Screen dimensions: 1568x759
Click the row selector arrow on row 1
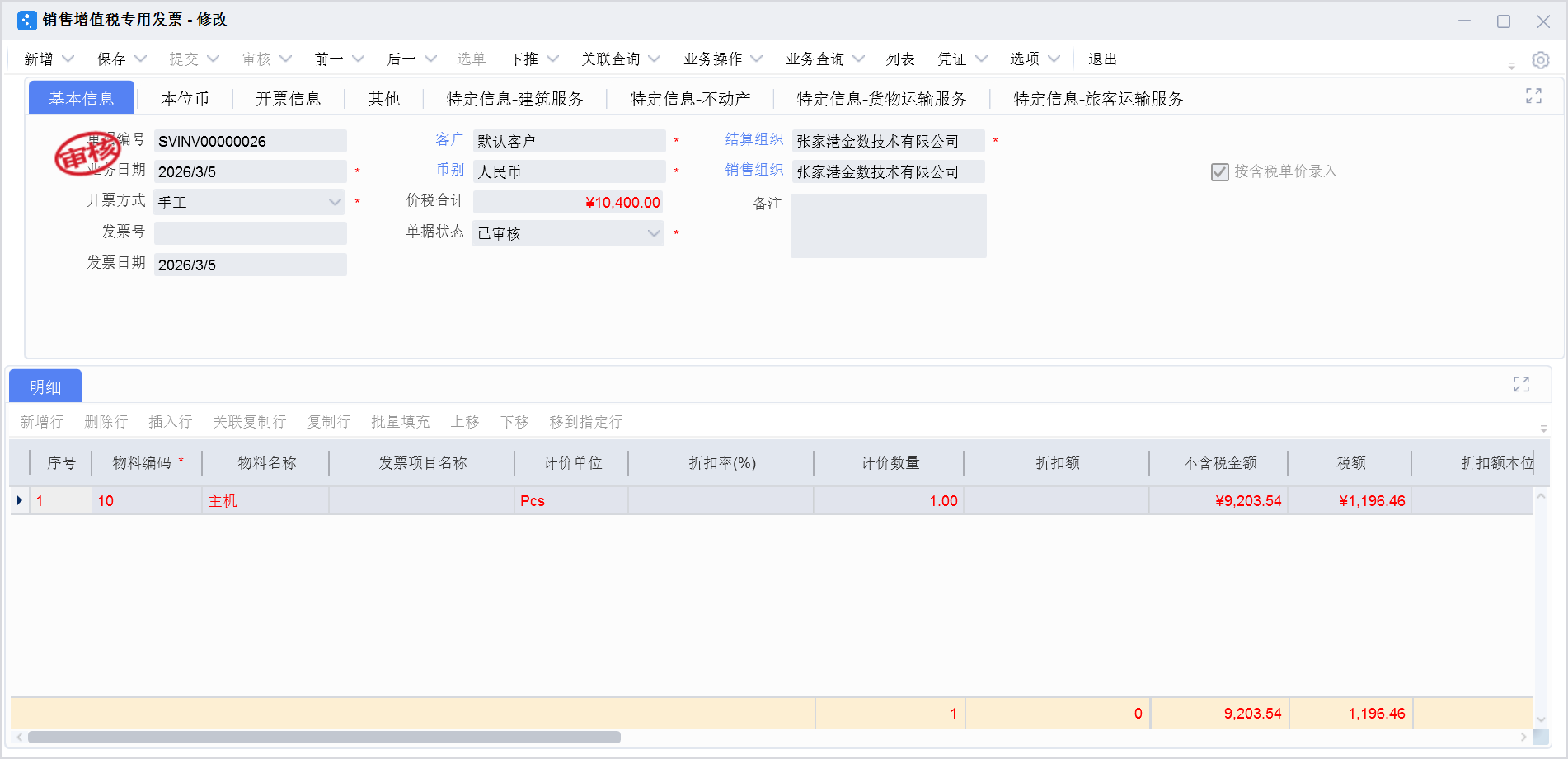point(19,500)
